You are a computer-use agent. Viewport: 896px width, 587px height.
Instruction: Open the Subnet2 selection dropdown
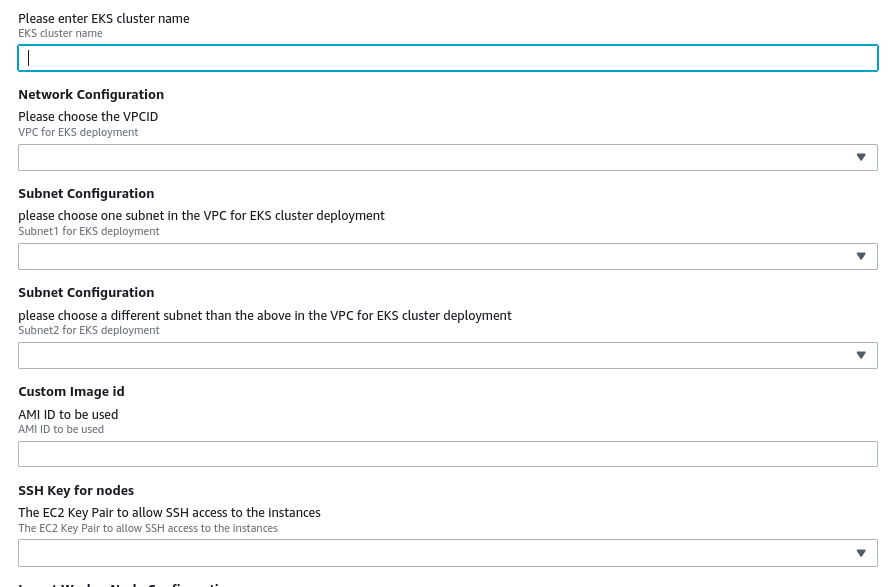click(x=447, y=355)
